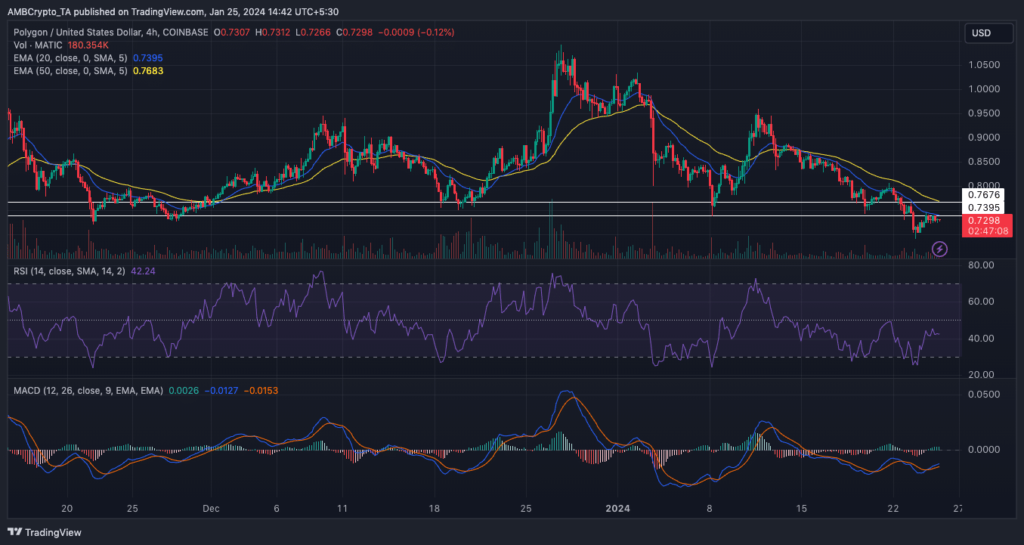Open the USD currency selector
The width and height of the screenshot is (1024, 545).
[x=983, y=34]
